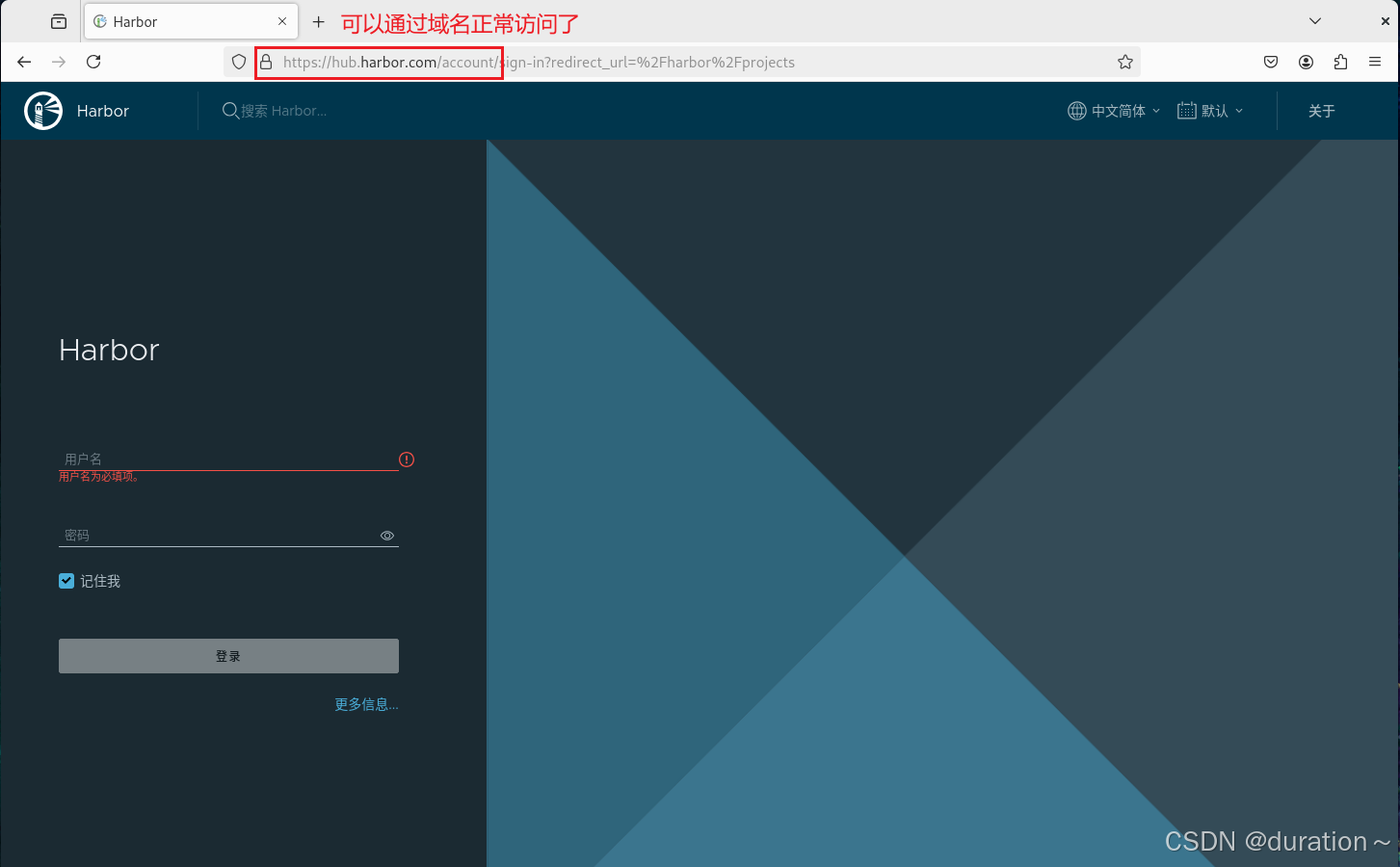Select the Harbor browser tab
Screen dimensions: 1400x867
point(191,21)
